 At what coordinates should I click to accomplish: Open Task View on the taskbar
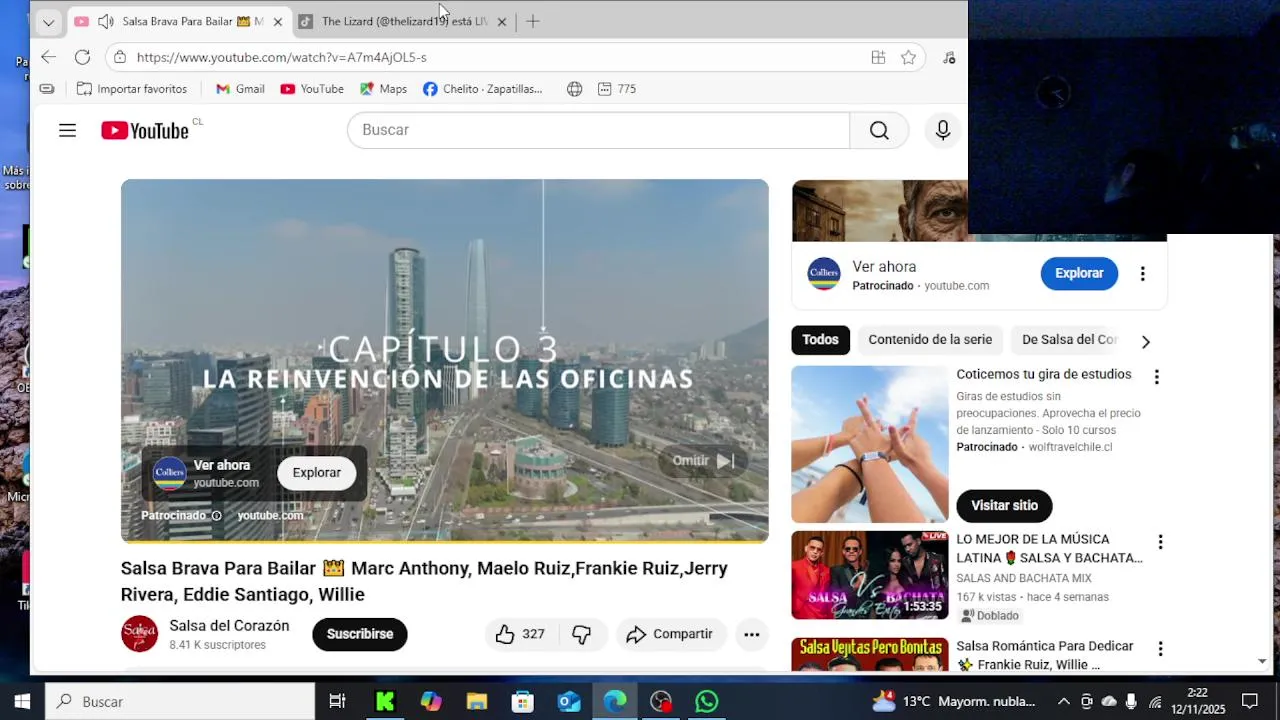(x=337, y=702)
